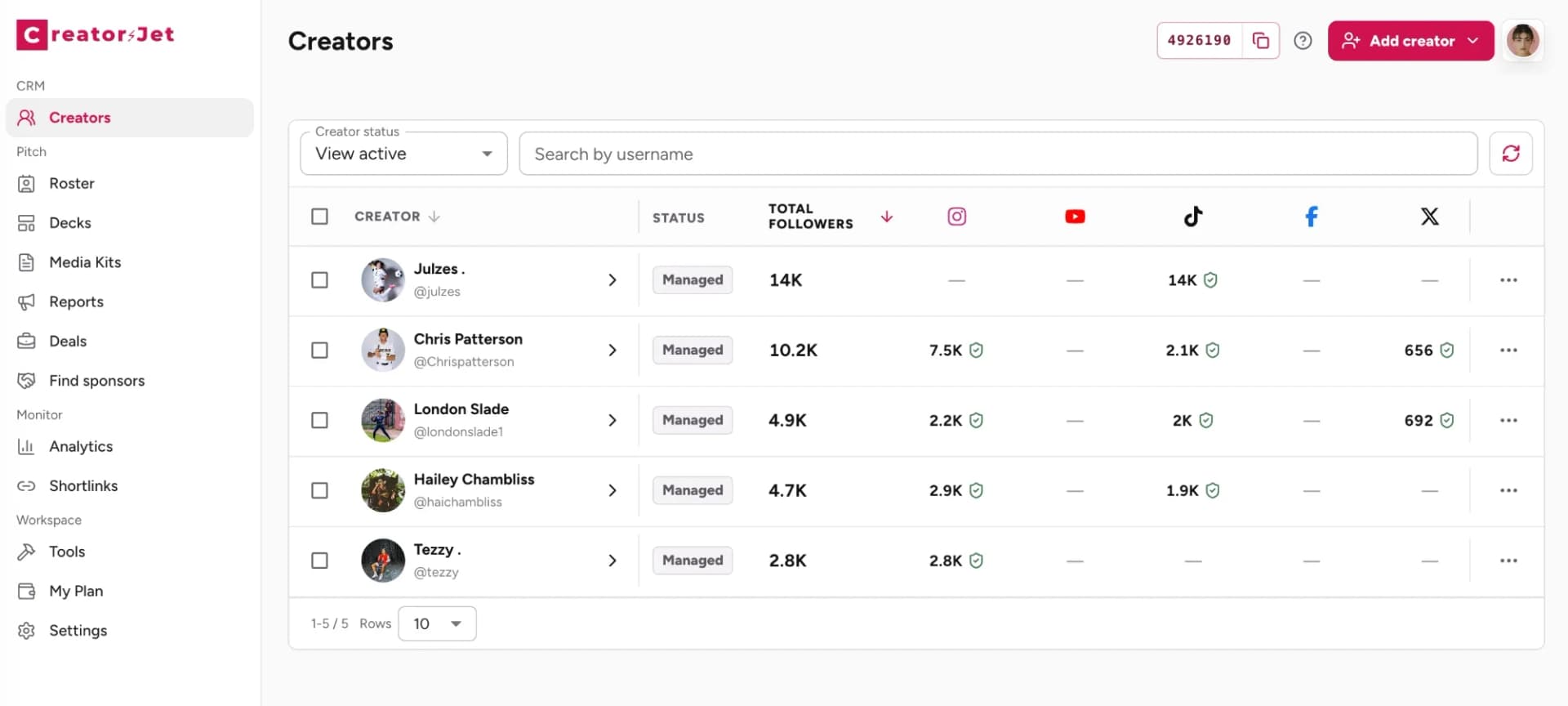Image resolution: width=1568 pixels, height=706 pixels.
Task: Navigate to Media Kits
Action: click(130, 262)
